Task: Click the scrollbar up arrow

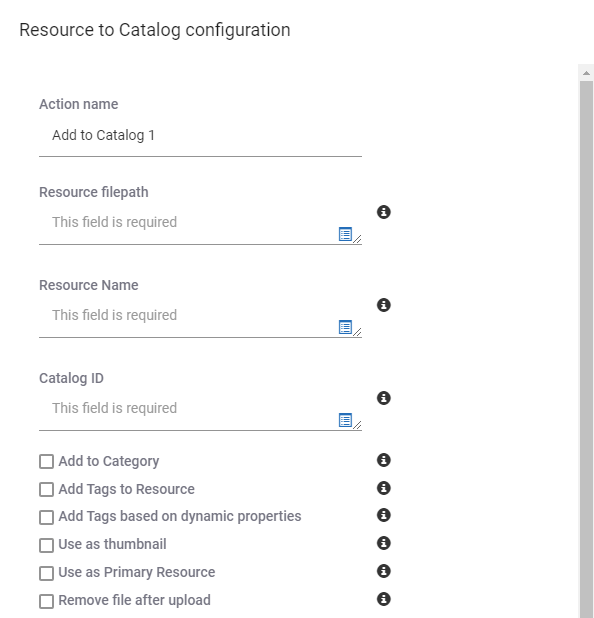Action: pyautogui.click(x=586, y=73)
